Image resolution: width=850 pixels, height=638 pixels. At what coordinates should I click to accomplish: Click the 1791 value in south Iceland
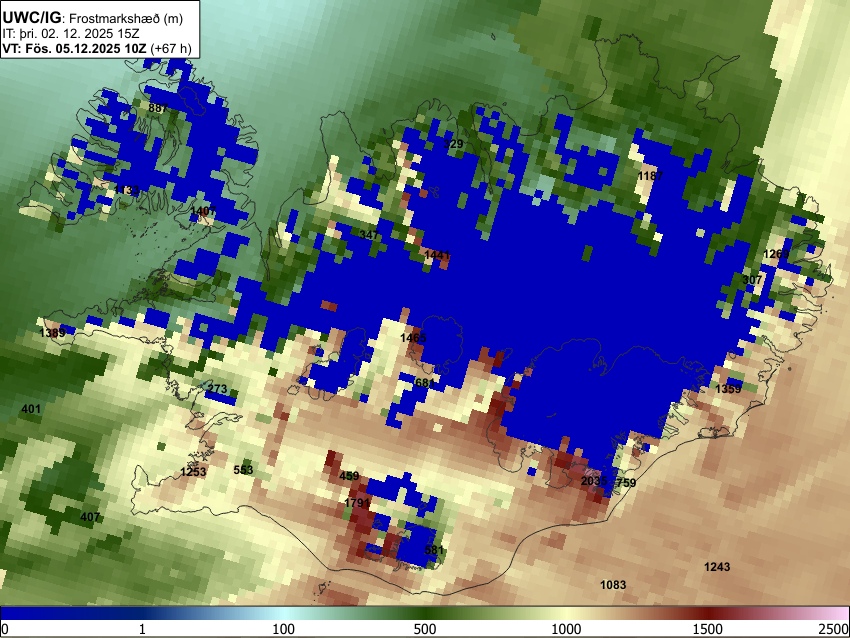(357, 502)
